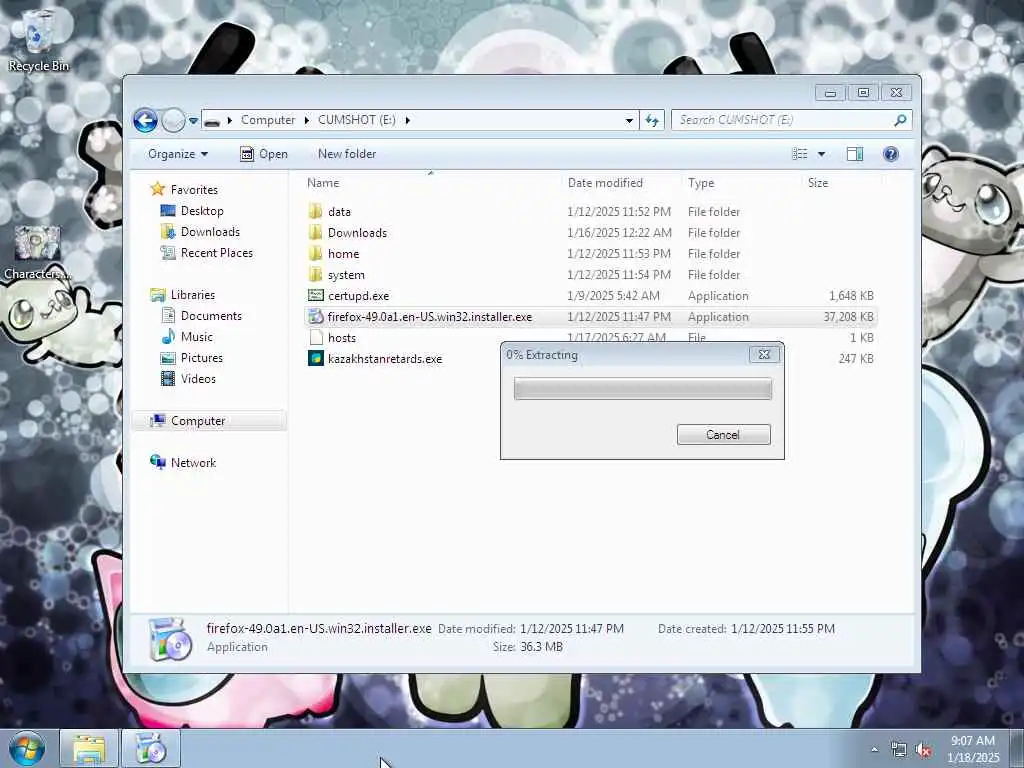Open Recent Places in sidebar
Screen dimensions: 1024x768
click(x=216, y=253)
